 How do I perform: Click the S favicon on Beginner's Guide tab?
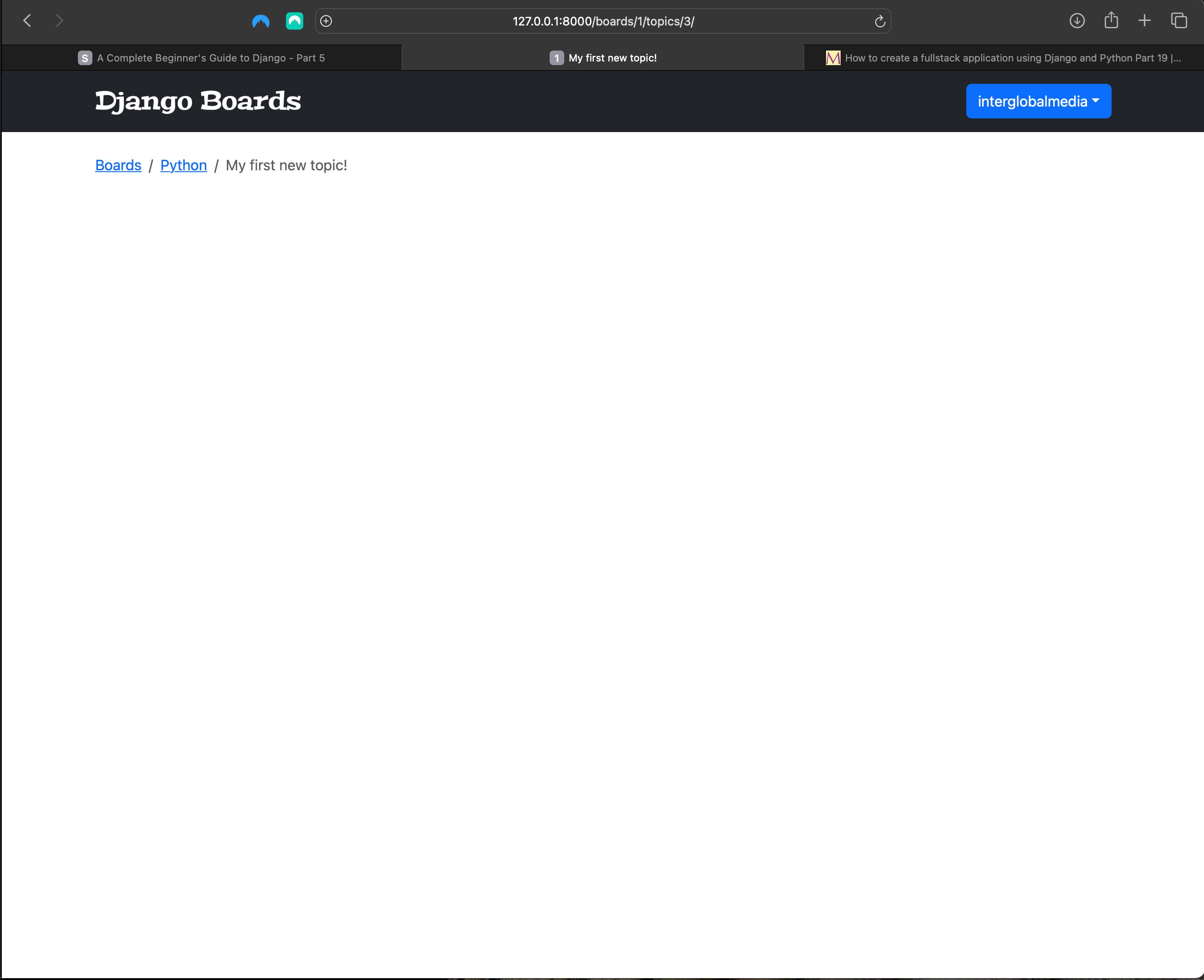tap(85, 57)
